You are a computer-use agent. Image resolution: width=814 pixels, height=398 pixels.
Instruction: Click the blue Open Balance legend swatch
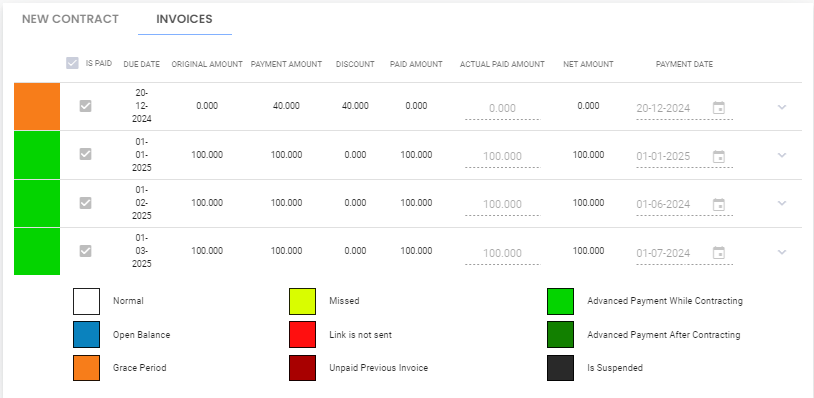pos(86,335)
